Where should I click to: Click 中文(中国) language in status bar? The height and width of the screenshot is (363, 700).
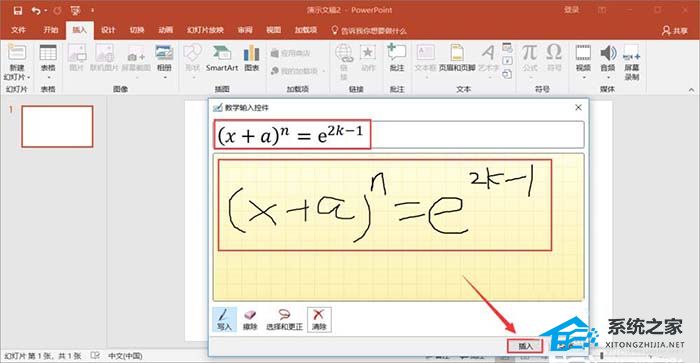[125, 356]
